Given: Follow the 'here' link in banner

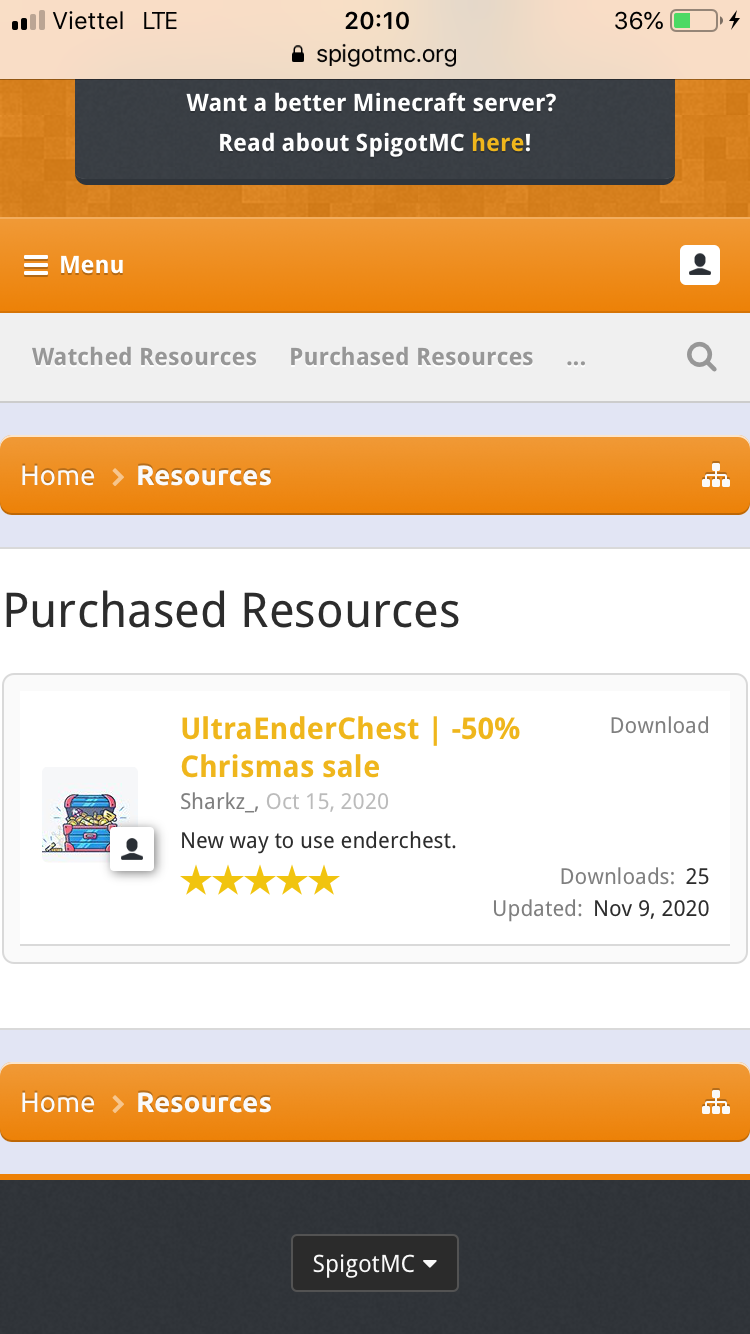Looking at the screenshot, I should click(497, 143).
